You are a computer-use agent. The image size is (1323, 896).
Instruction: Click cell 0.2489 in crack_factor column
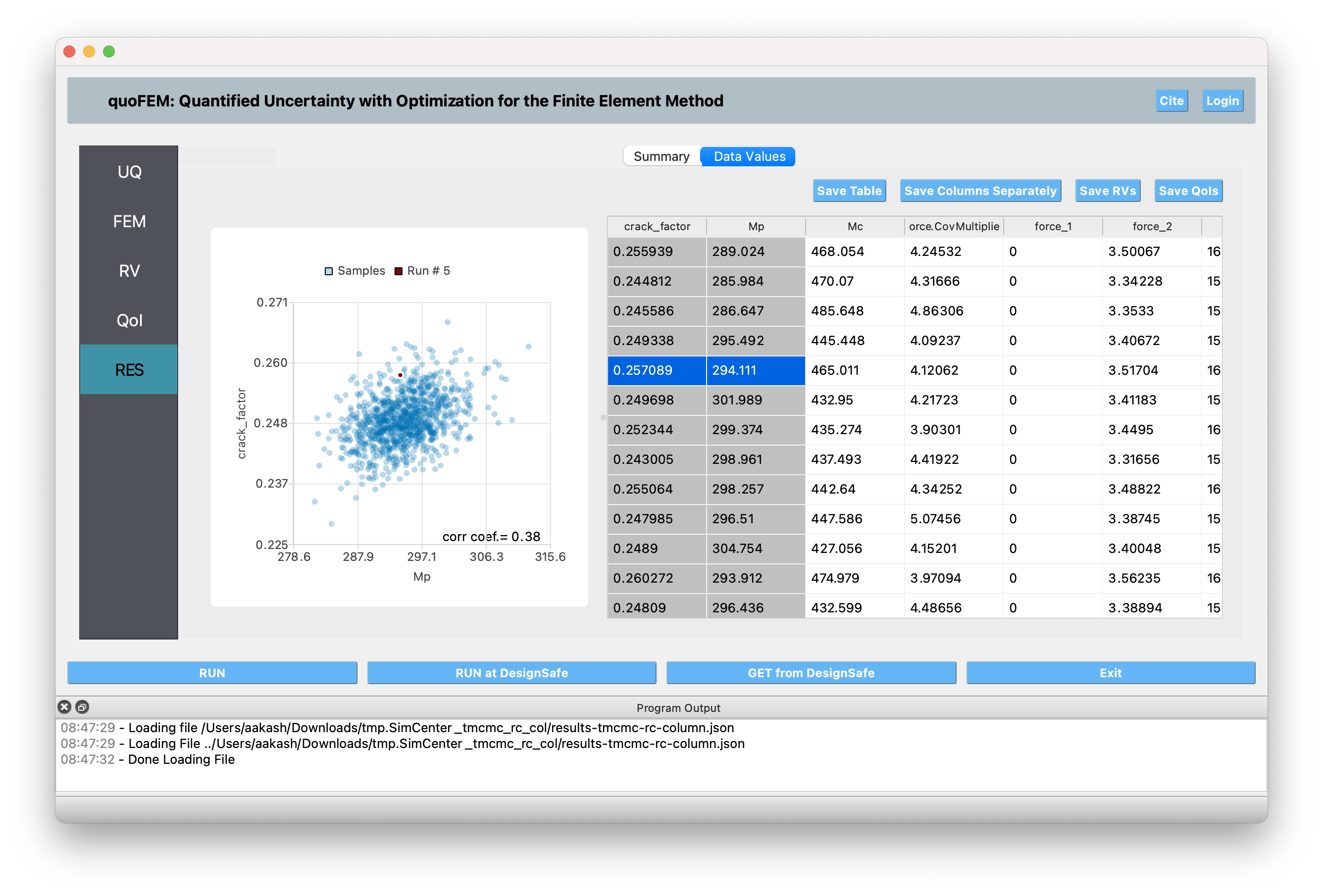coord(657,549)
